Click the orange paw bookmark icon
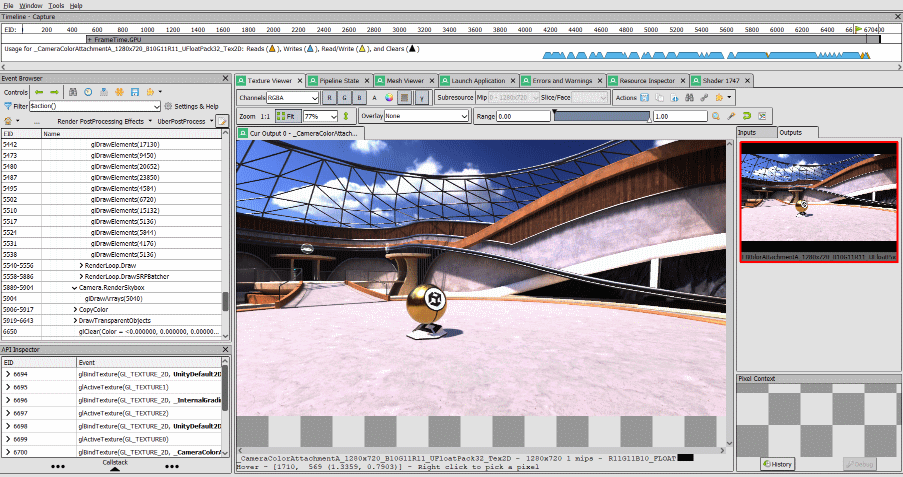The image size is (903, 477). (x=119, y=92)
